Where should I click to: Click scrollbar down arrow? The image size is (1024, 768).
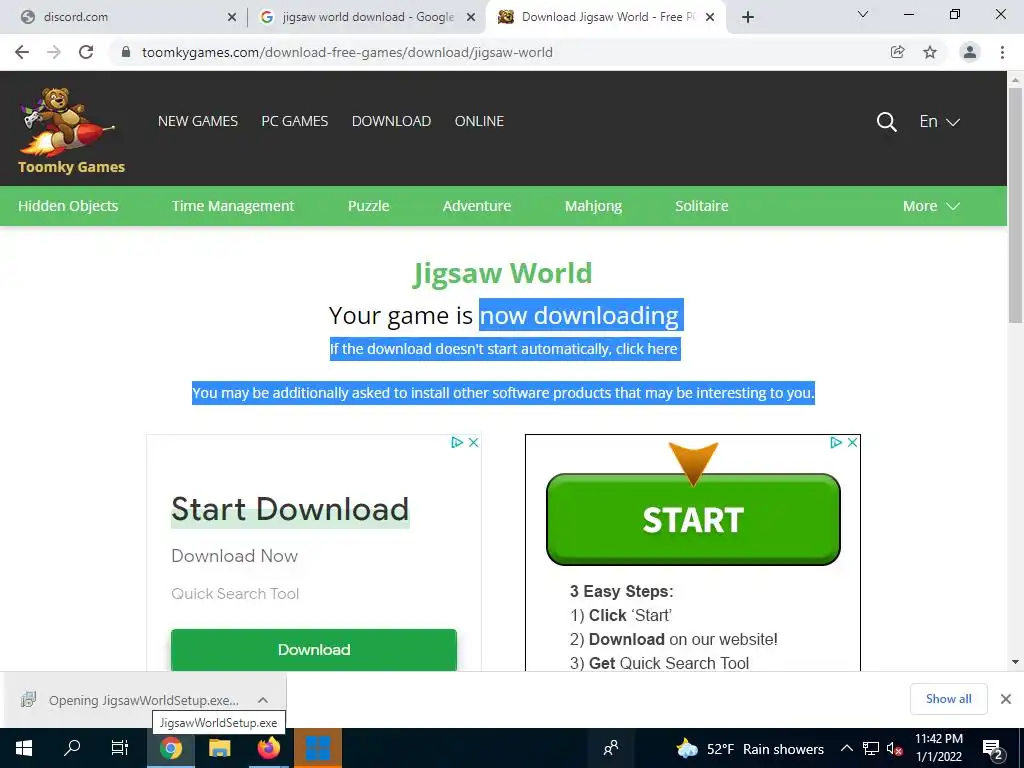click(x=1015, y=662)
